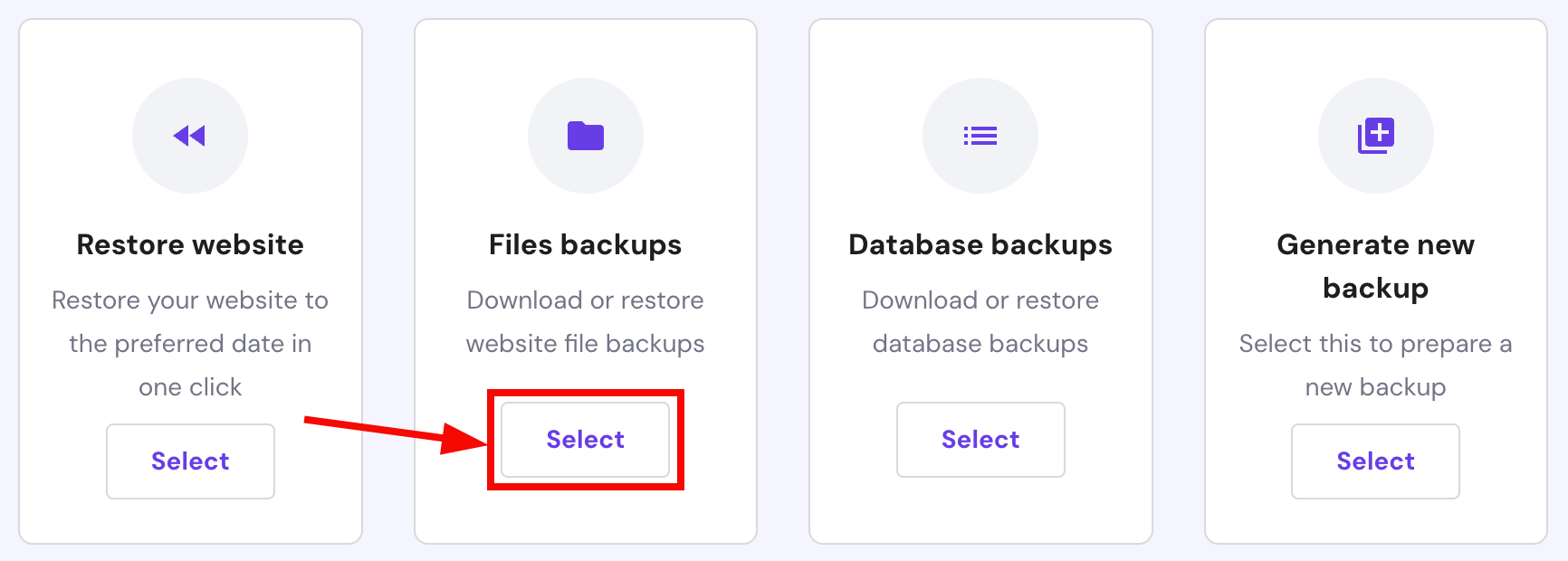
Task: Click the 'Restore your website to' description text
Action: [x=190, y=300]
